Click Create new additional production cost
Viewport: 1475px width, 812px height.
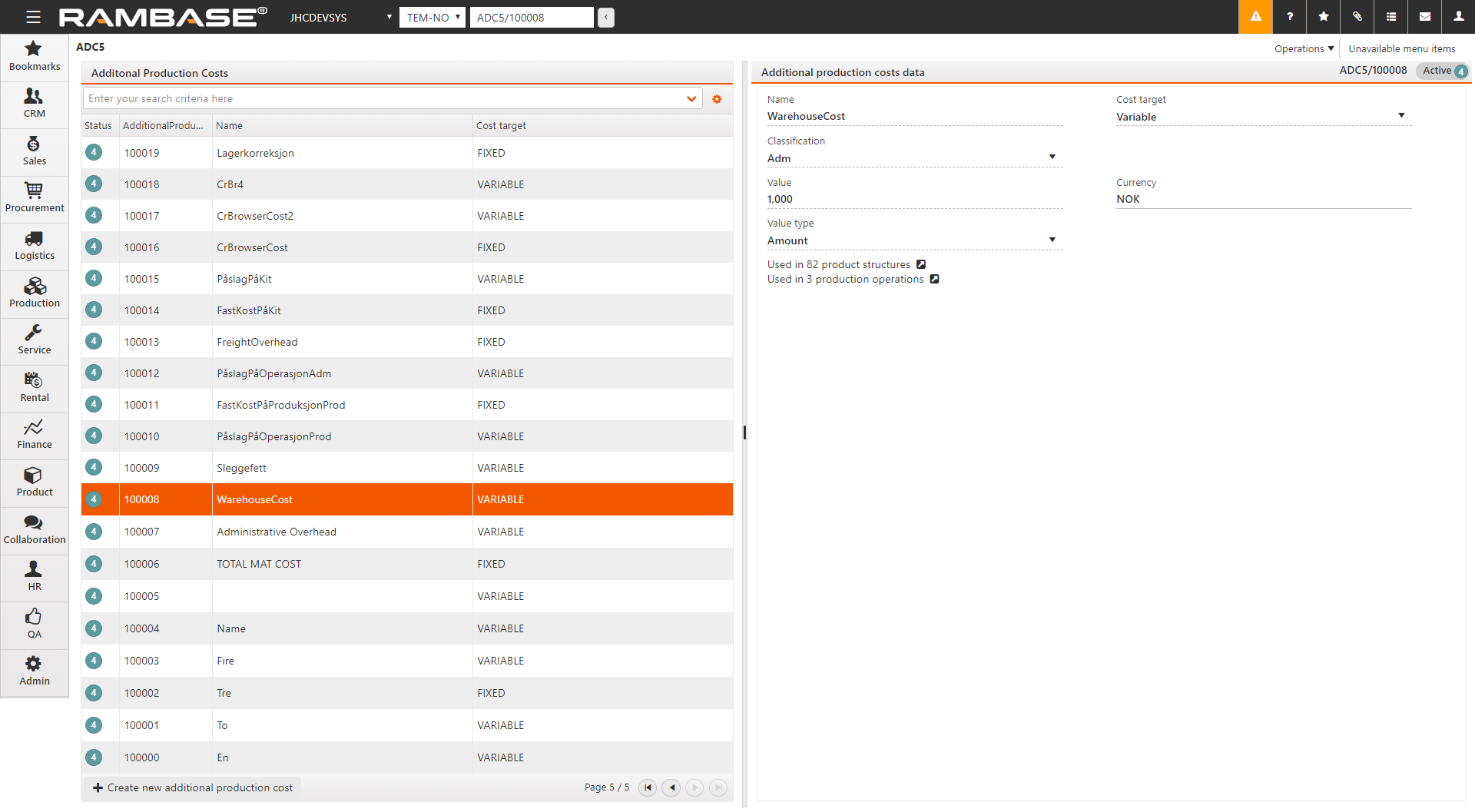click(x=193, y=787)
